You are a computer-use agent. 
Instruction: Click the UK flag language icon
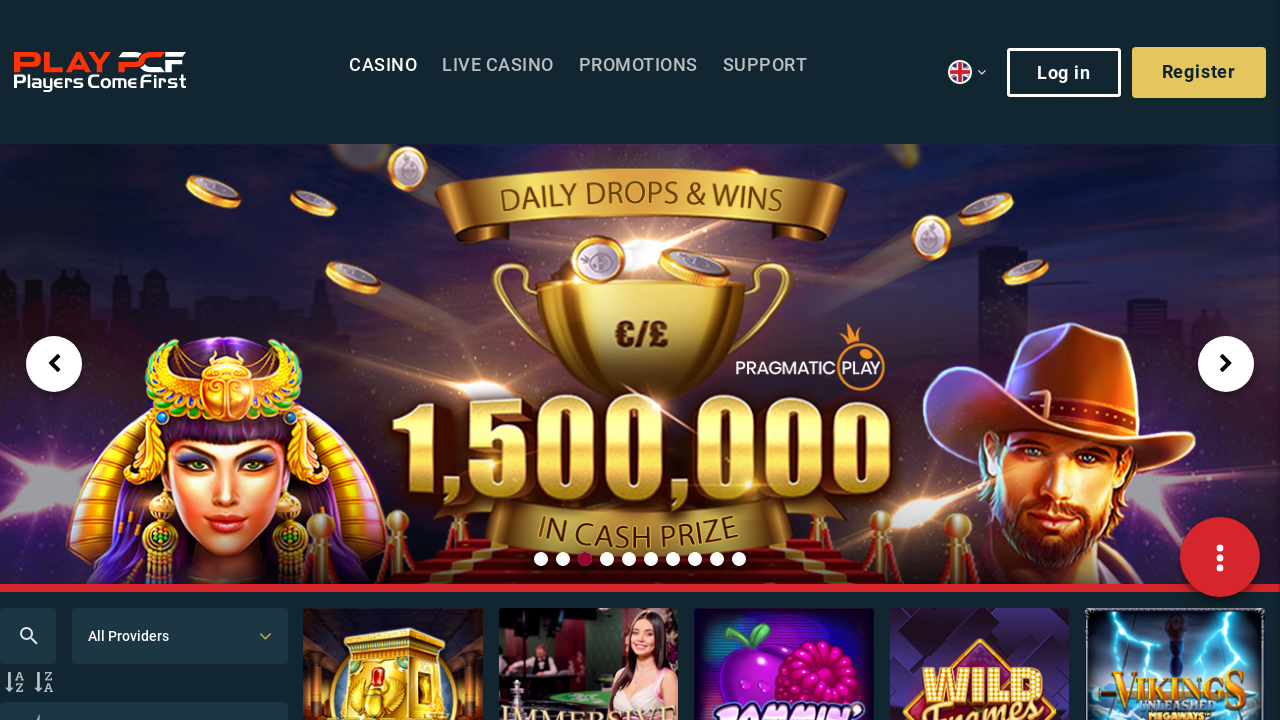(960, 72)
